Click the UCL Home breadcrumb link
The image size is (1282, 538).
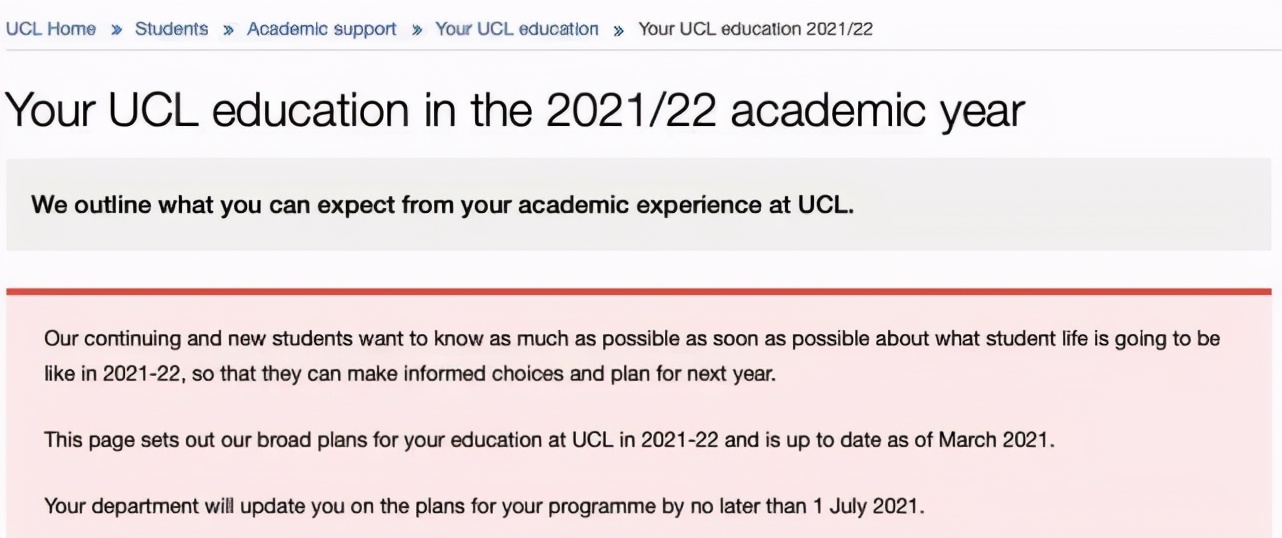[51, 29]
